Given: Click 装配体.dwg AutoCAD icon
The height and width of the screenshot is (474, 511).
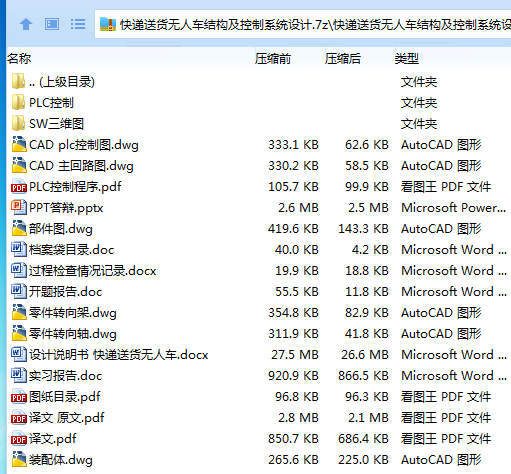Looking at the screenshot, I should 19,459.
